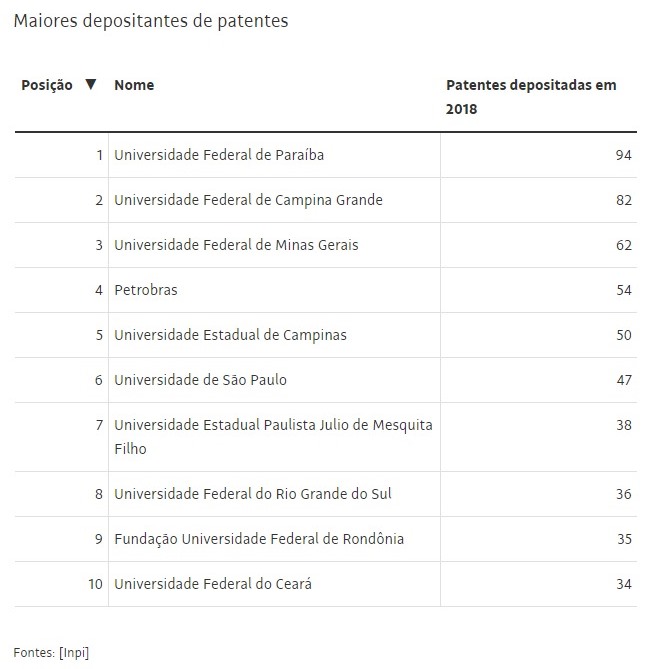Click the Petrobras name cell
The width and height of the screenshot is (658, 669).
click(146, 290)
